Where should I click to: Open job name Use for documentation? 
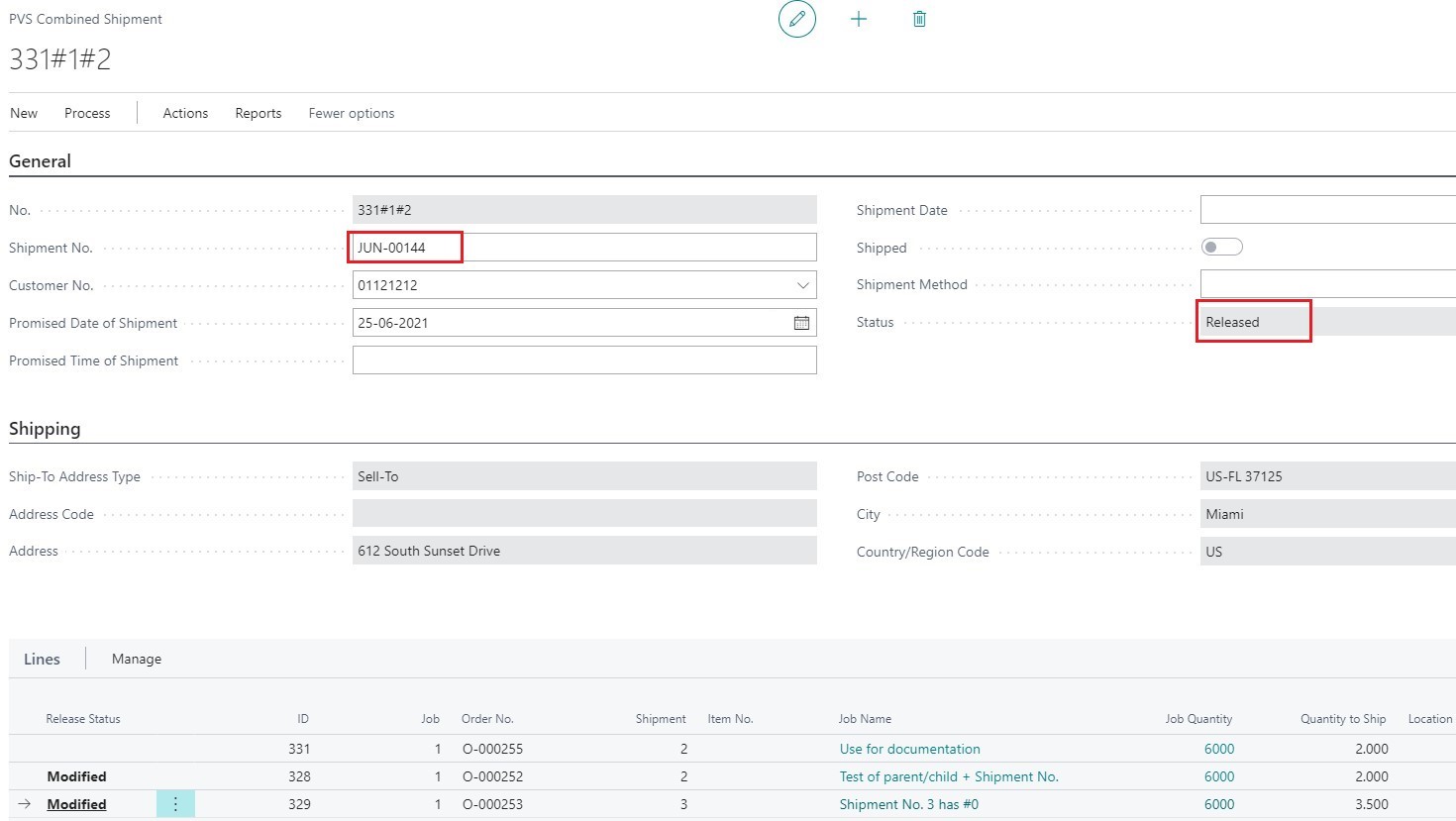pyautogui.click(x=910, y=749)
